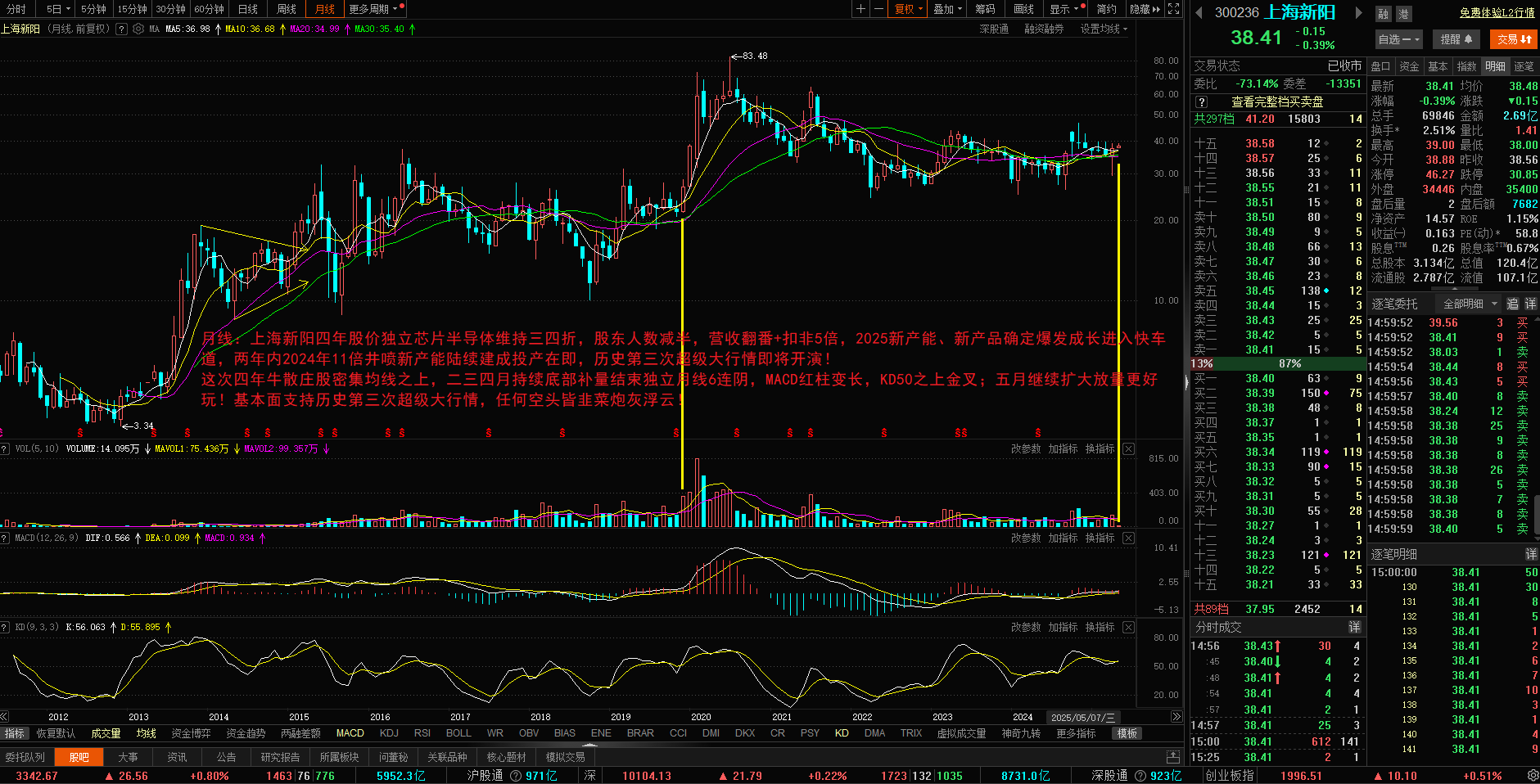Screen dimensions: 1540x784
Task: Click the 模板 template button
Action: pos(1127,733)
